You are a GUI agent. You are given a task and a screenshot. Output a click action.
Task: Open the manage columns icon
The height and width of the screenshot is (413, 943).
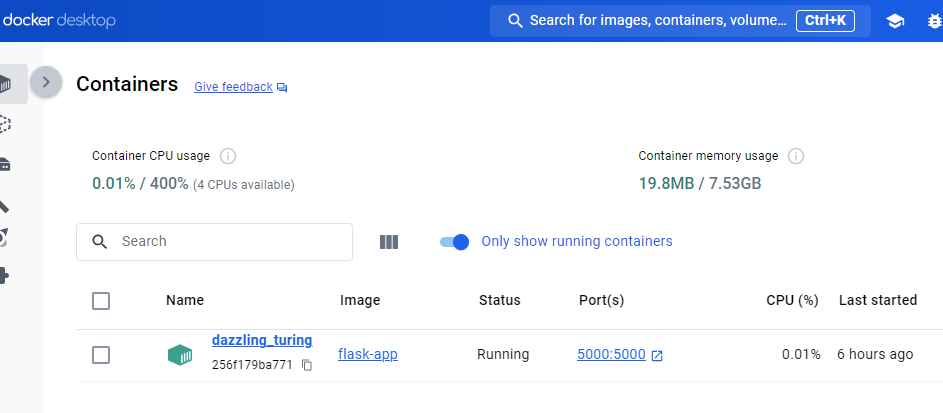click(x=389, y=242)
